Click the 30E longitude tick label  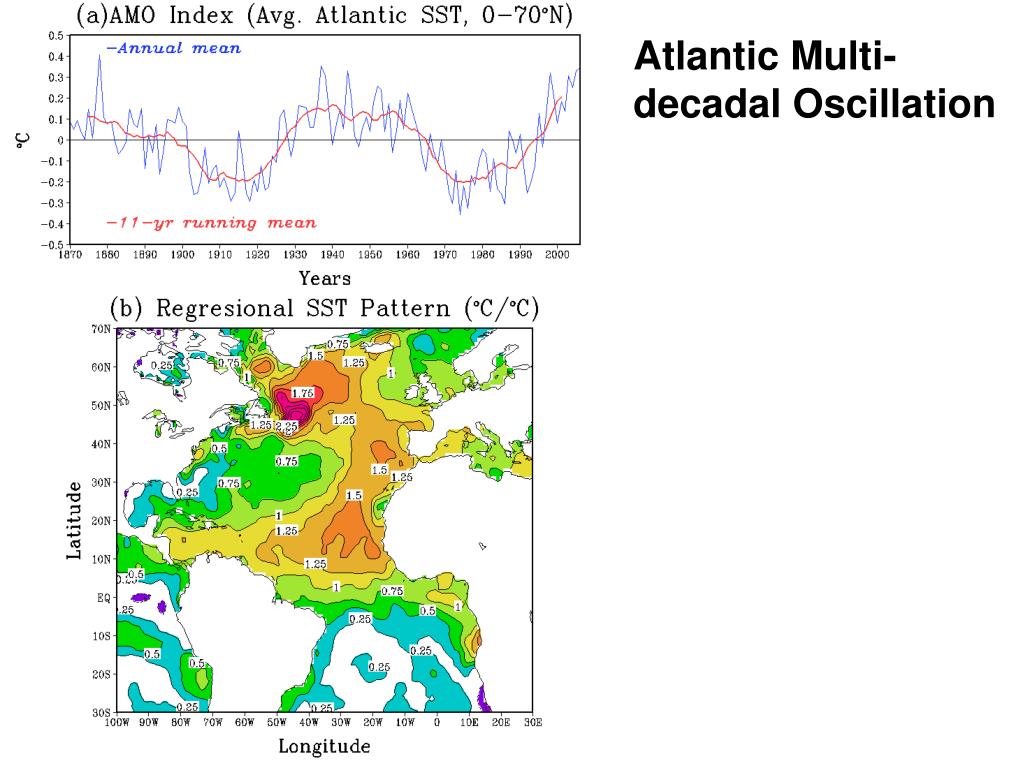pos(533,722)
